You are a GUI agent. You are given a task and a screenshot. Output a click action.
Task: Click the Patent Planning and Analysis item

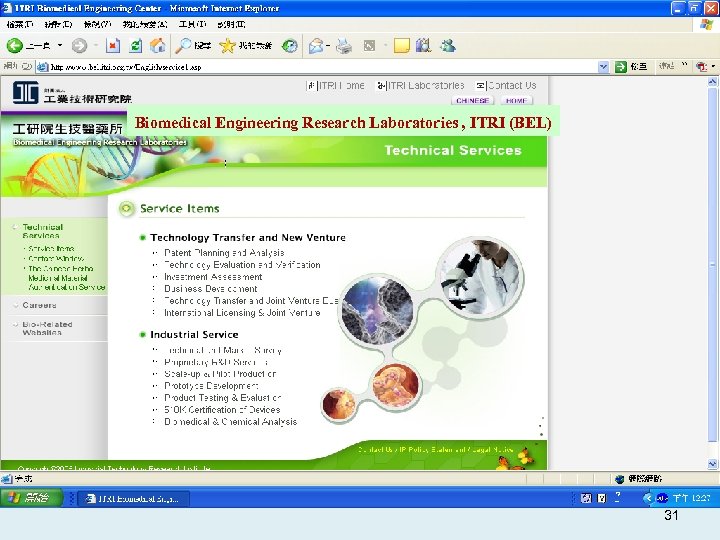coord(224,253)
